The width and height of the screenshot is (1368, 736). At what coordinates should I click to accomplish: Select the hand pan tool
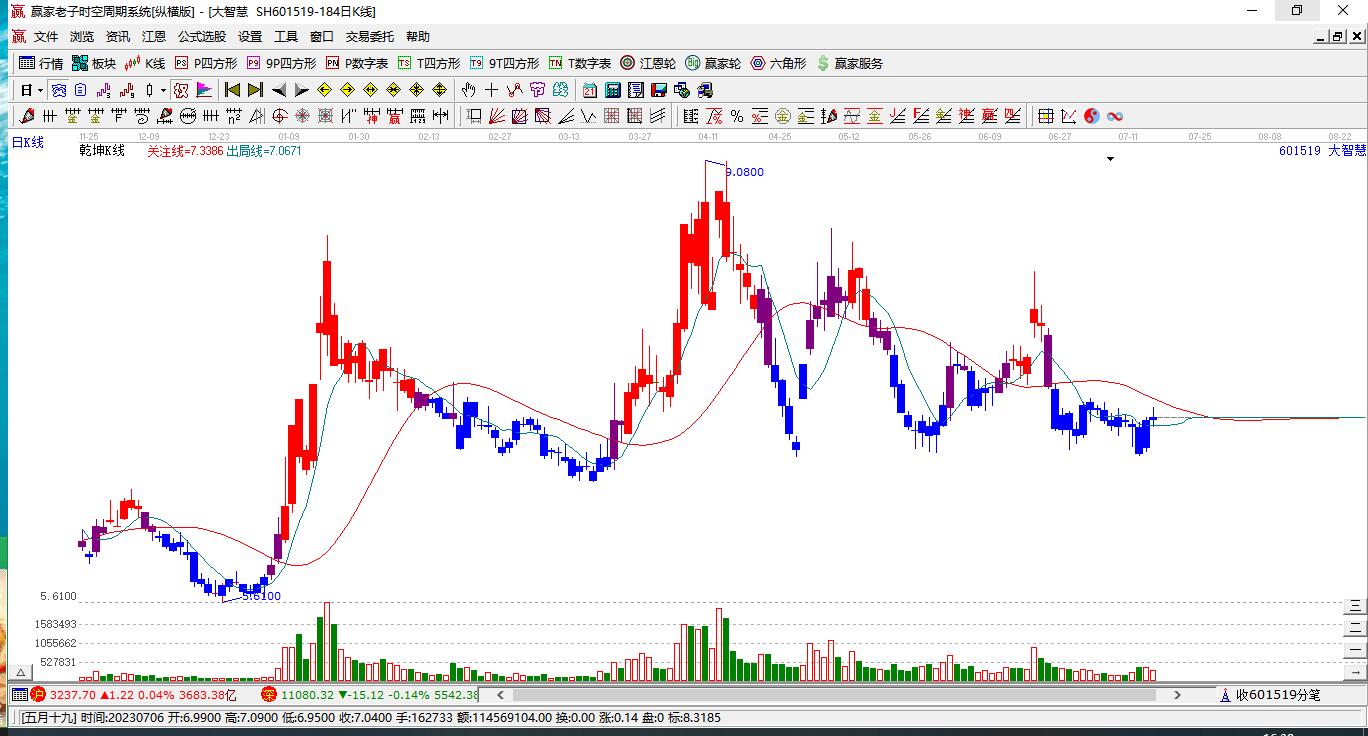click(x=468, y=90)
